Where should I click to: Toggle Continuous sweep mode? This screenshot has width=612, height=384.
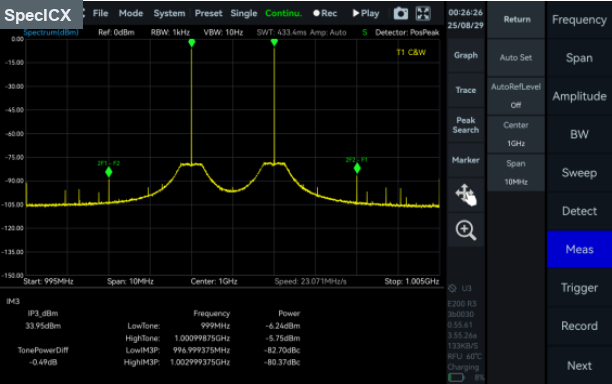pos(283,13)
